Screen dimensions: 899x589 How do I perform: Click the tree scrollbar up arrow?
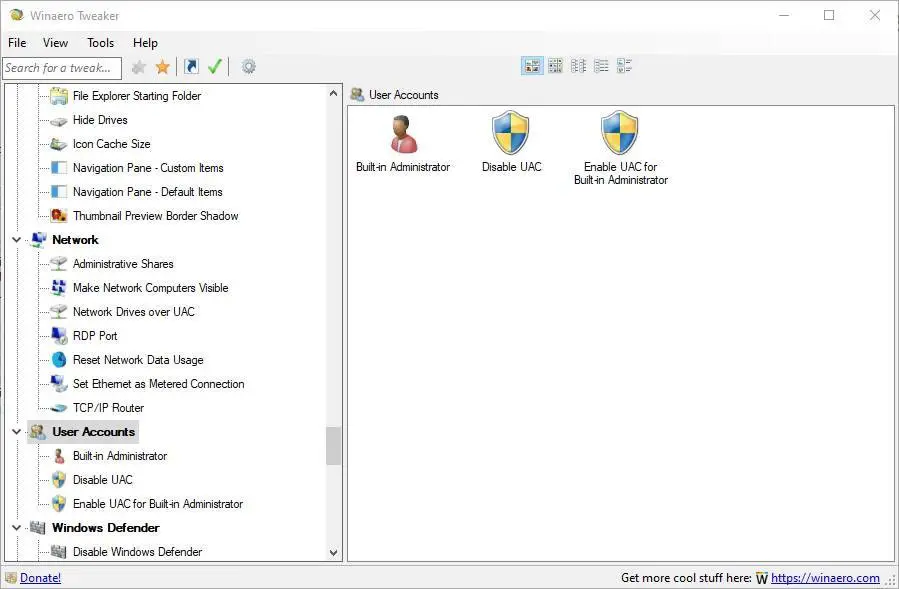(x=333, y=92)
